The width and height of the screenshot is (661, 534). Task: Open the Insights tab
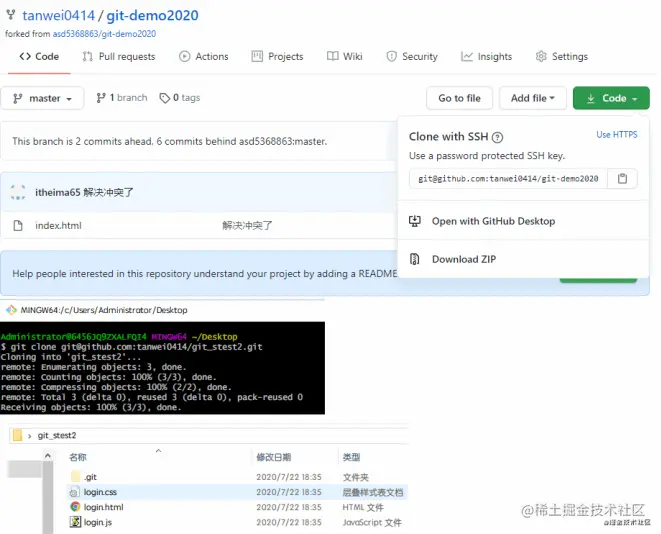tap(486, 56)
